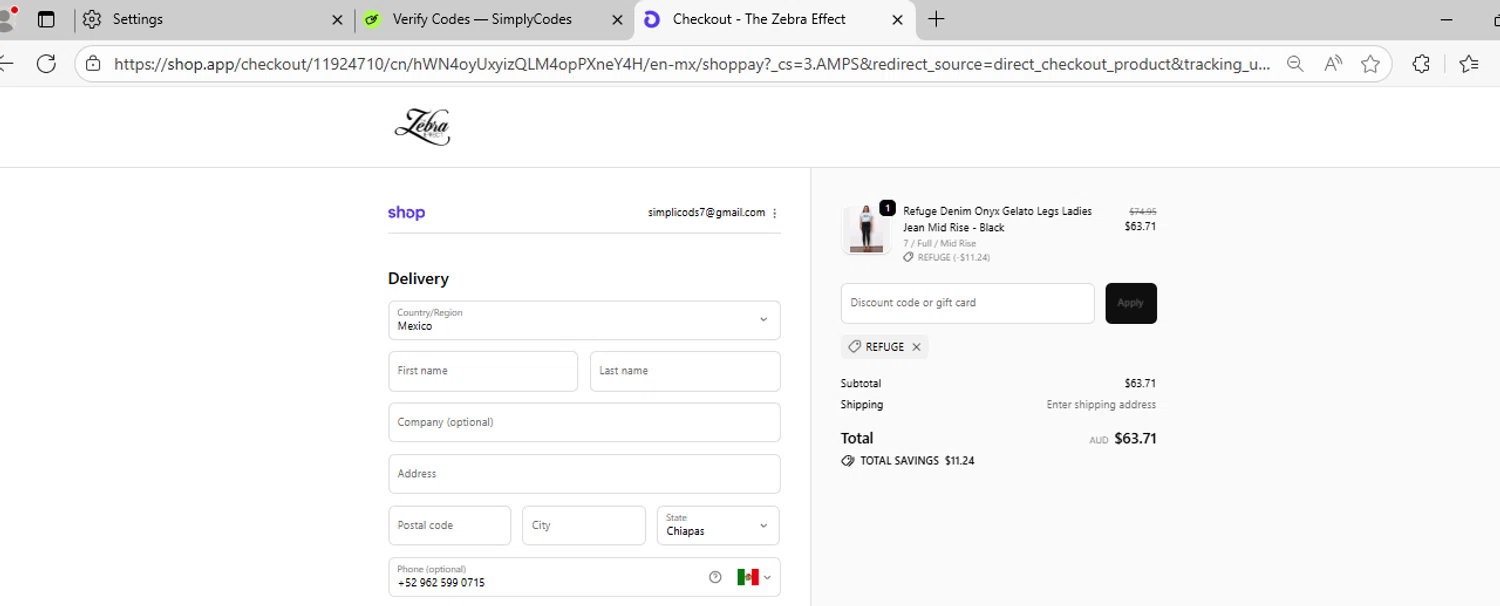Click the Postal code field
Screen dimensions: 1500x606
[450, 525]
